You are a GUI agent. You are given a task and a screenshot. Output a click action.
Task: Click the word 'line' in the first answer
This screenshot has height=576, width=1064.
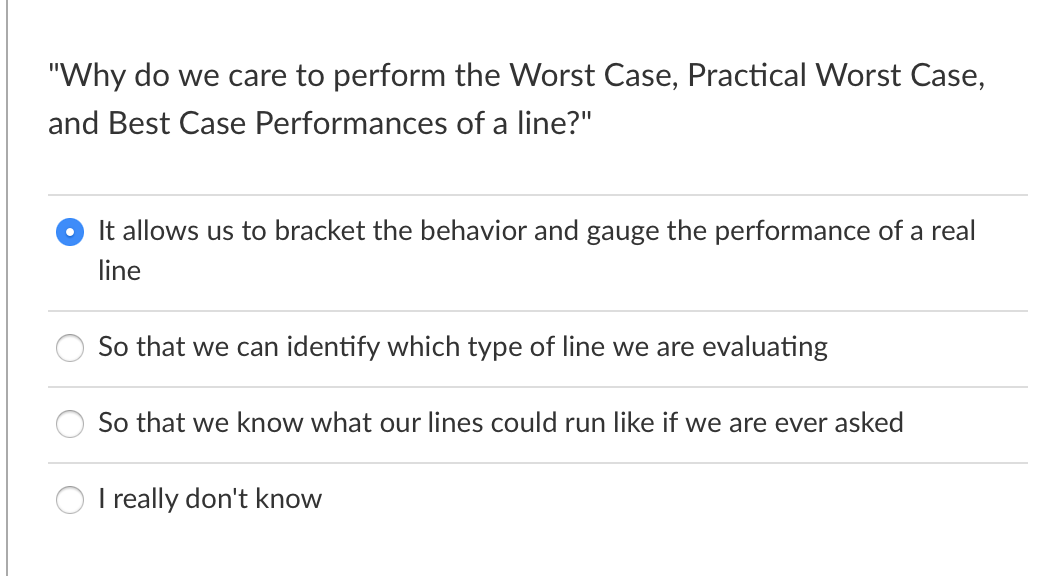tap(122, 270)
